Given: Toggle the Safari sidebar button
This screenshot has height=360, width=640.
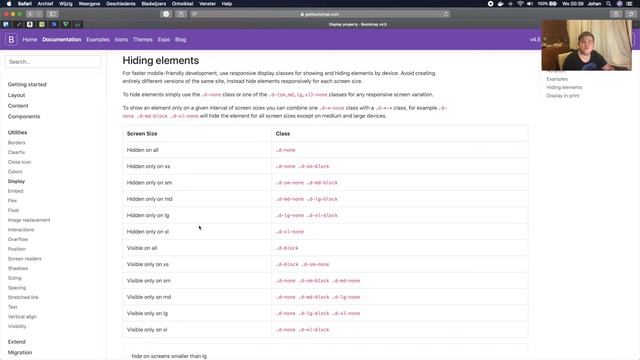Looking at the screenshot, I should pos(53,14).
